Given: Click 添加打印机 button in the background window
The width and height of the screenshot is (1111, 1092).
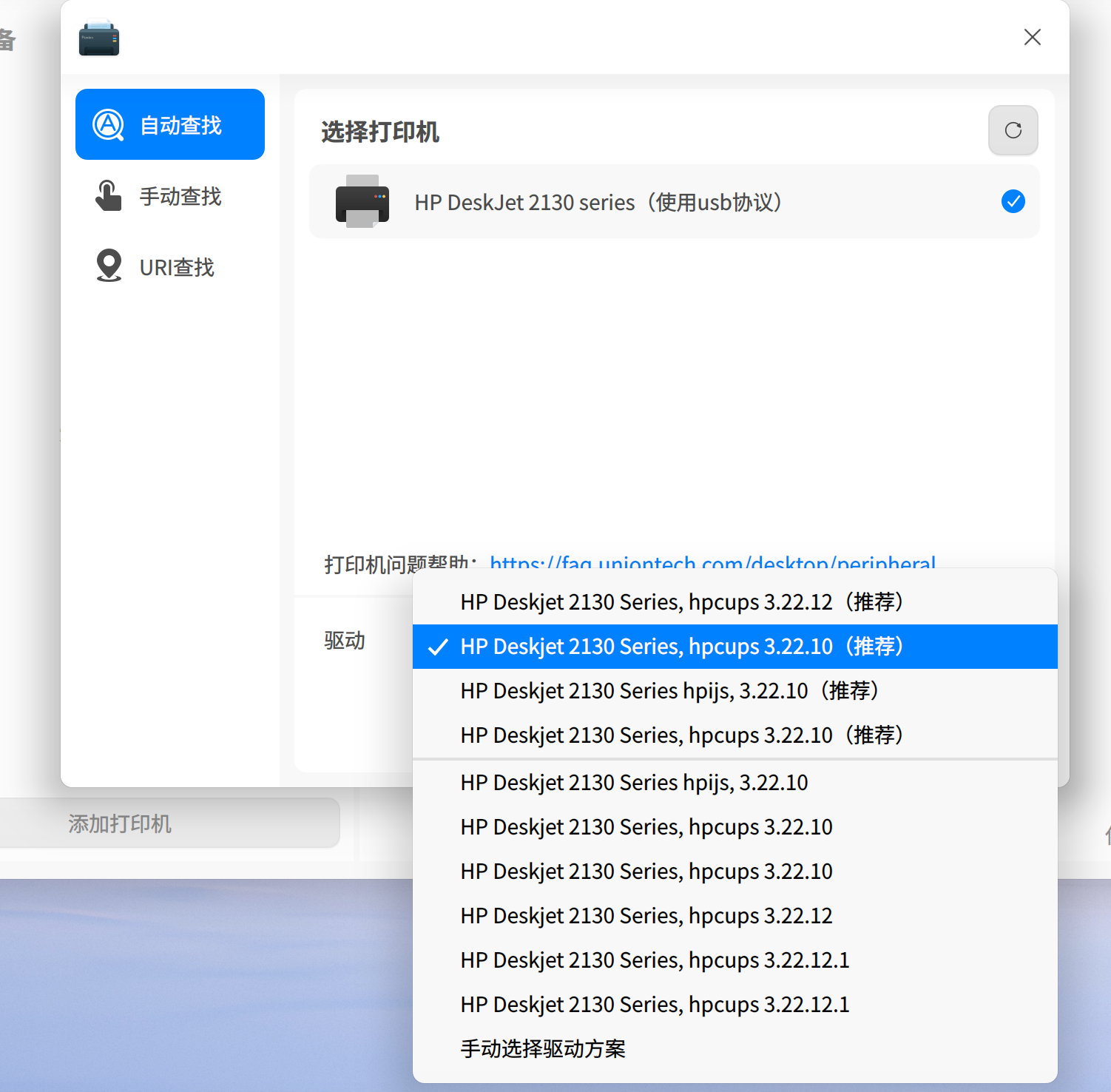Looking at the screenshot, I should 169,823.
